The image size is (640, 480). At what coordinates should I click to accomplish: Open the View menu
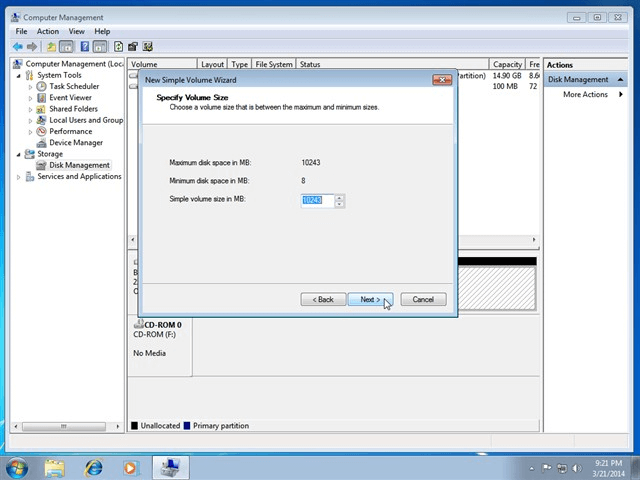pos(76,31)
